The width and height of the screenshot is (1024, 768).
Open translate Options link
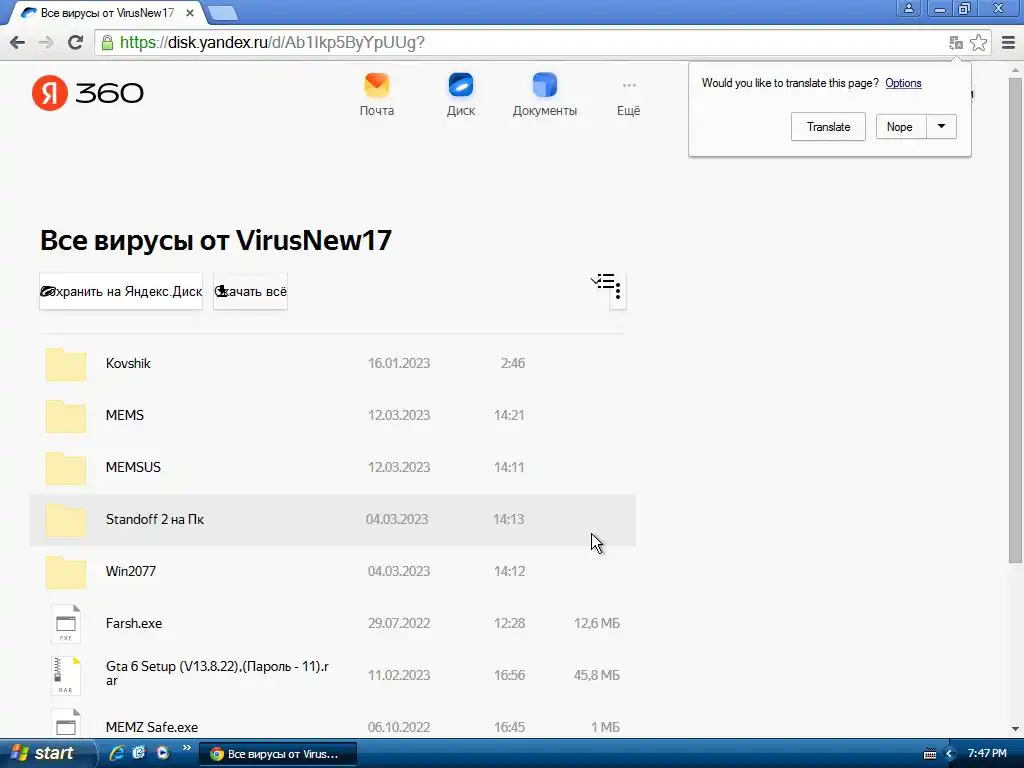coord(903,83)
